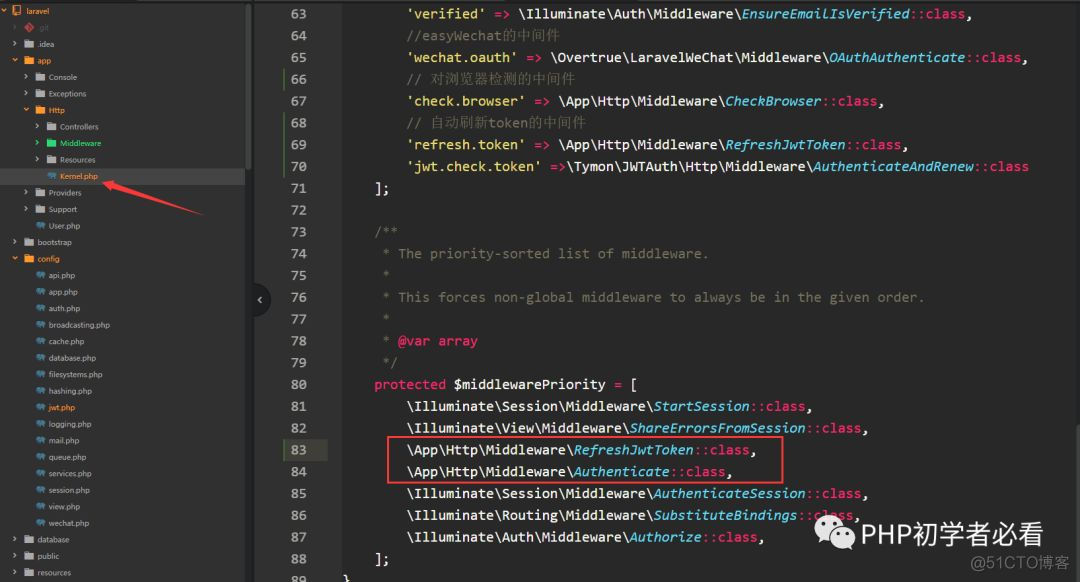The height and width of the screenshot is (582, 1080).
Task: Click the Exceptions folder icon
Action: 40,93
